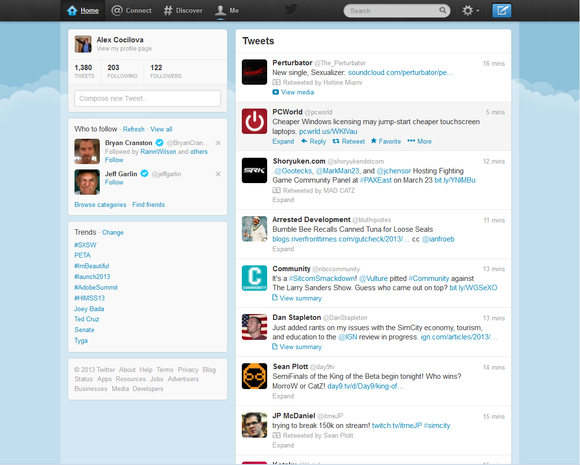Viewport: 580px width, 465px height.
Task: Open the #AdobeSummit trend
Action: pyautogui.click(x=96, y=287)
